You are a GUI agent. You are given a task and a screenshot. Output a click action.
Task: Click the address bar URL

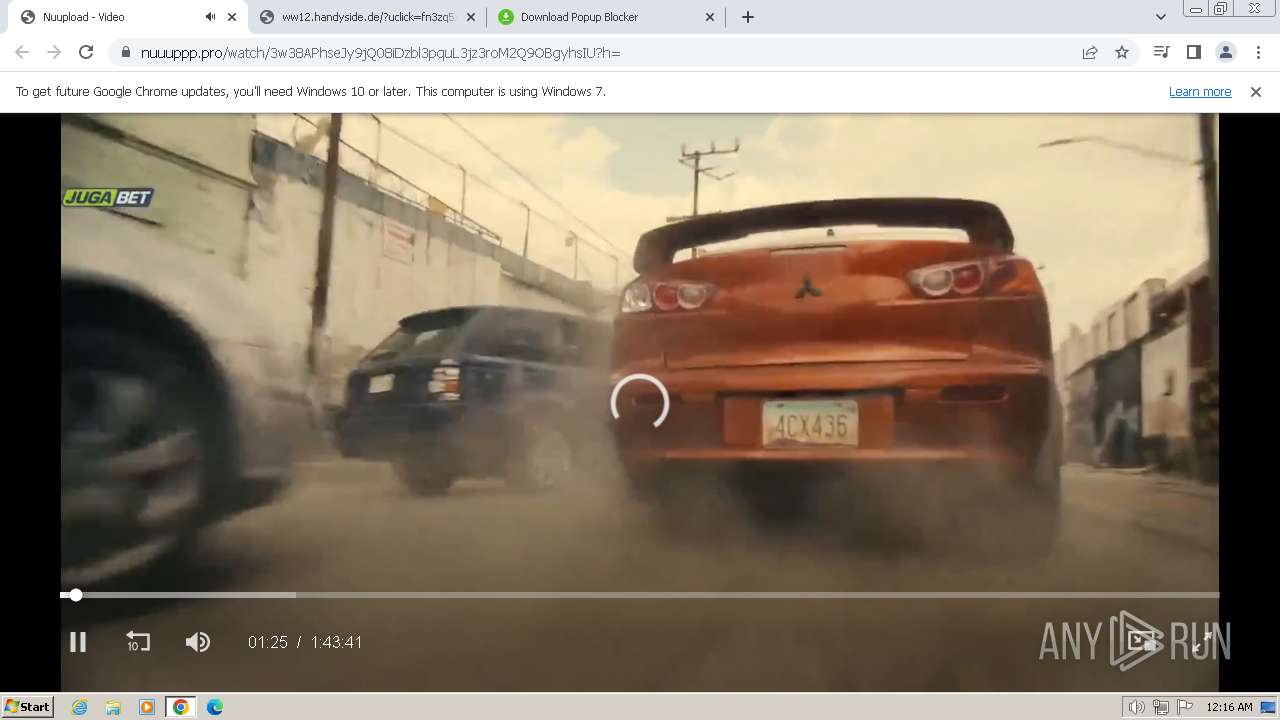(x=380, y=53)
